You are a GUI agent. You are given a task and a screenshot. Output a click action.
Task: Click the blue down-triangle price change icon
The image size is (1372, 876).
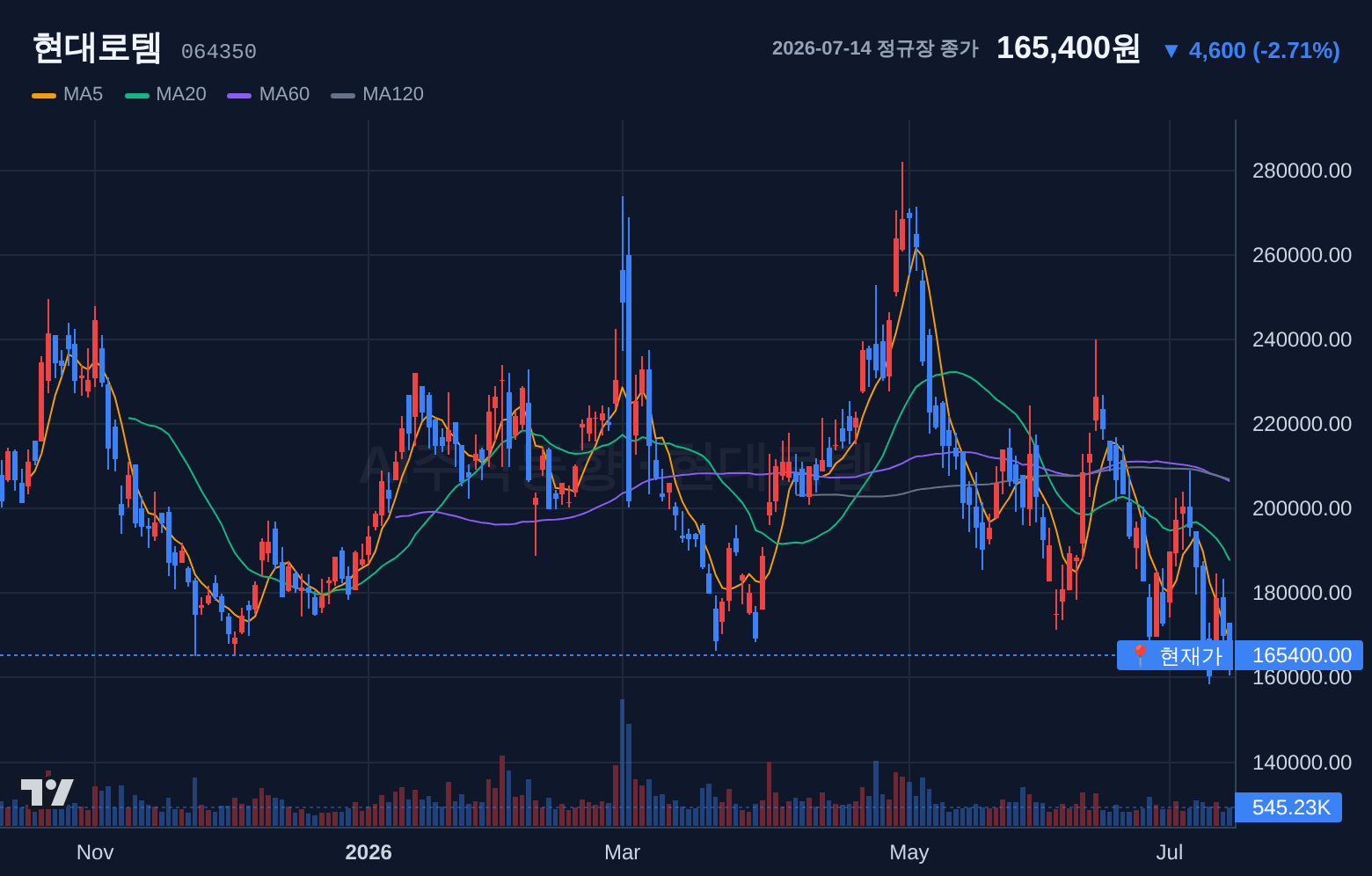click(1171, 51)
